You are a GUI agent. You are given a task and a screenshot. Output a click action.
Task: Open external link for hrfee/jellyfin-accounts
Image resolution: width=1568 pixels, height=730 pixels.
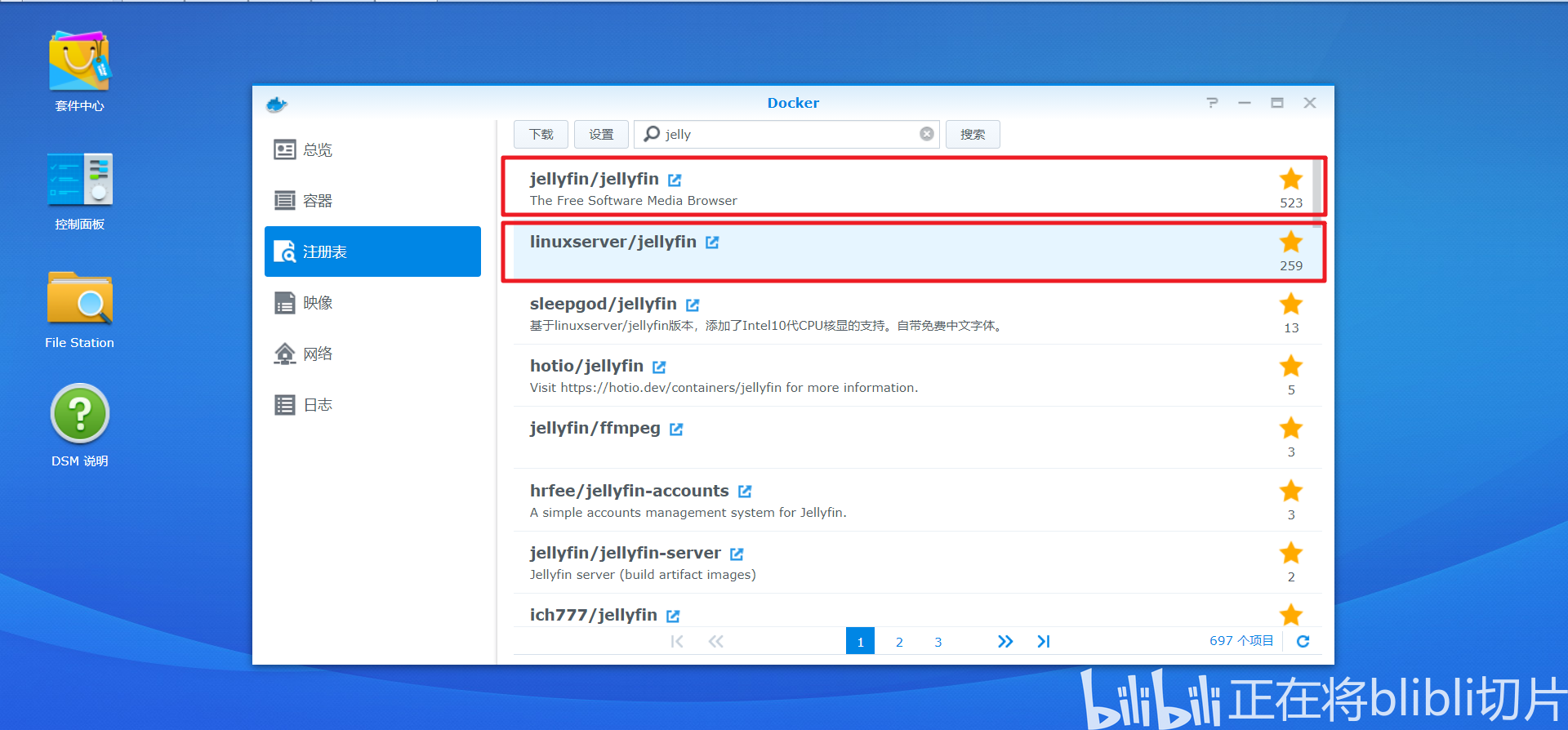coord(745,492)
